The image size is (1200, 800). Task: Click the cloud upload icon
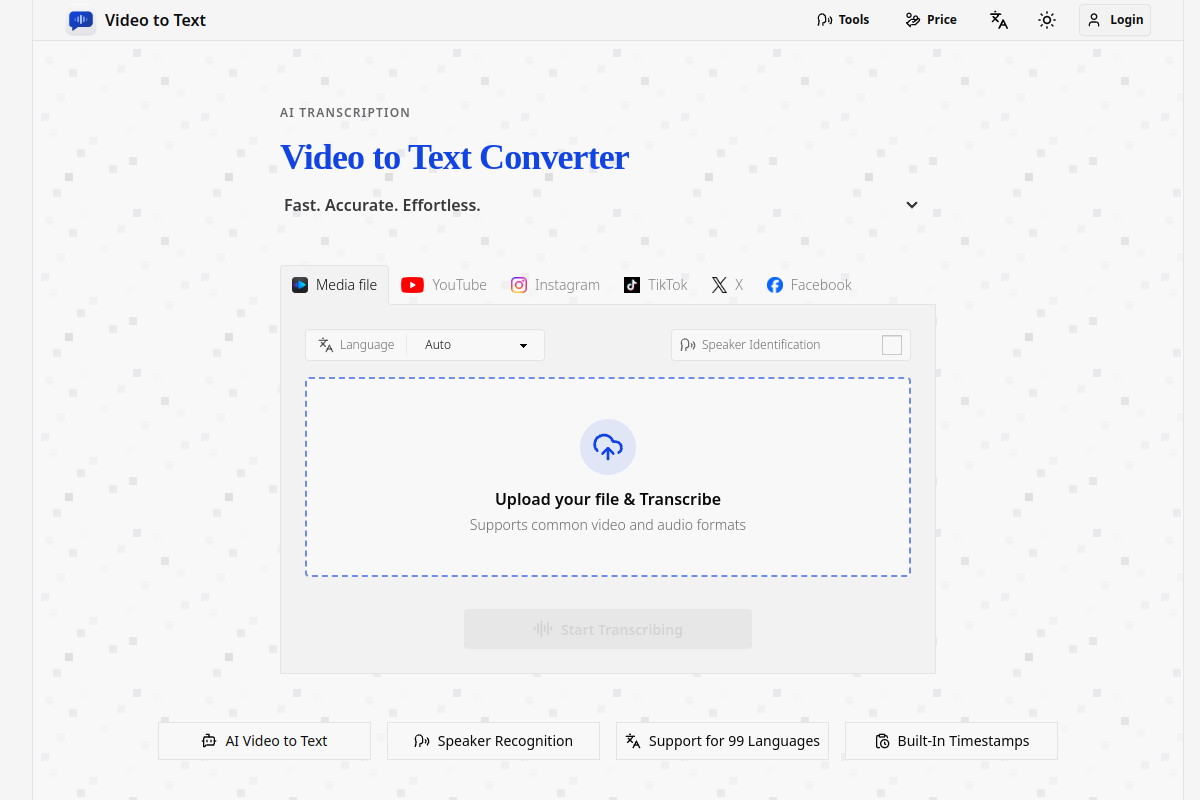[x=608, y=447]
